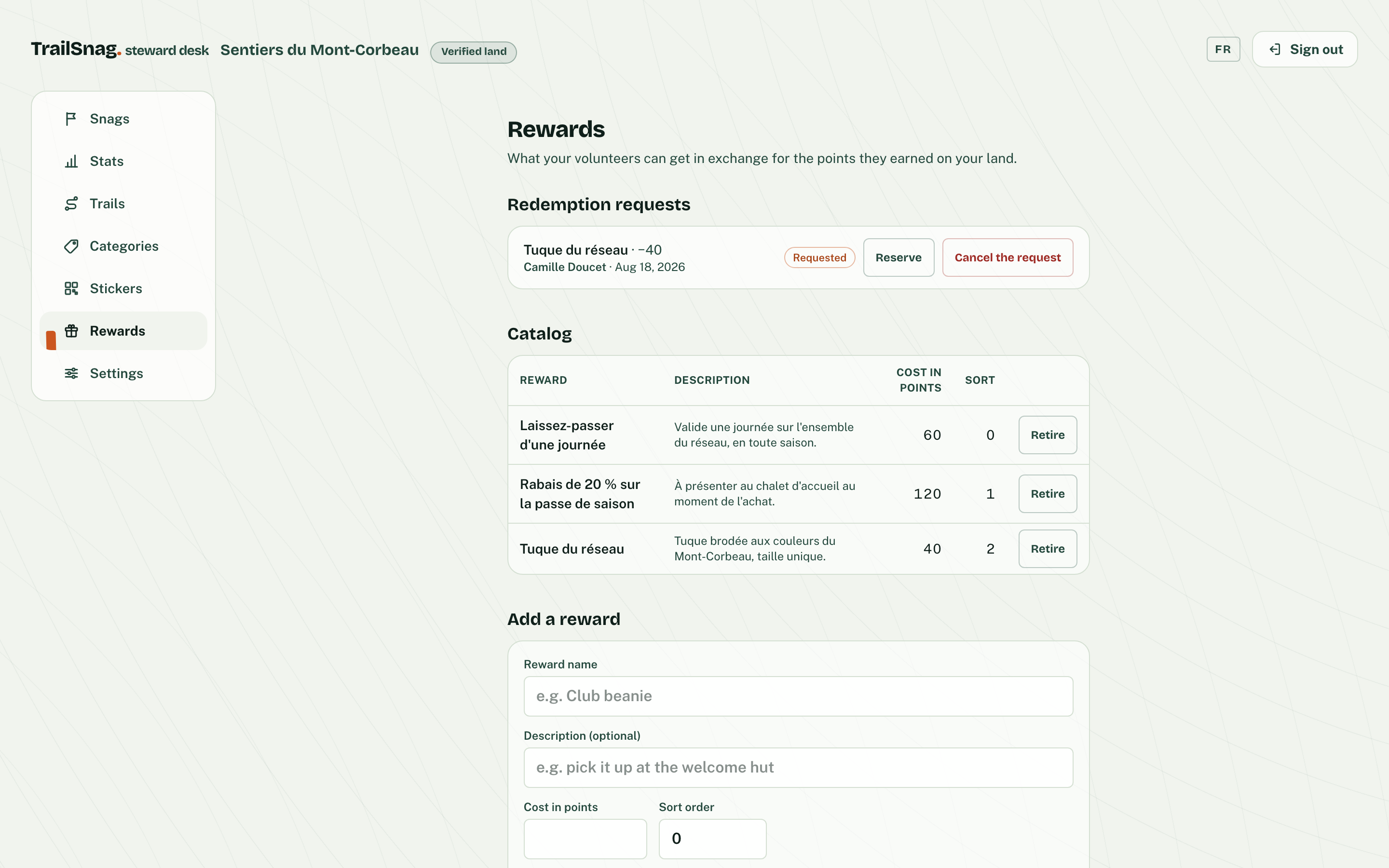Click the COST IN POINTS column header

point(918,380)
